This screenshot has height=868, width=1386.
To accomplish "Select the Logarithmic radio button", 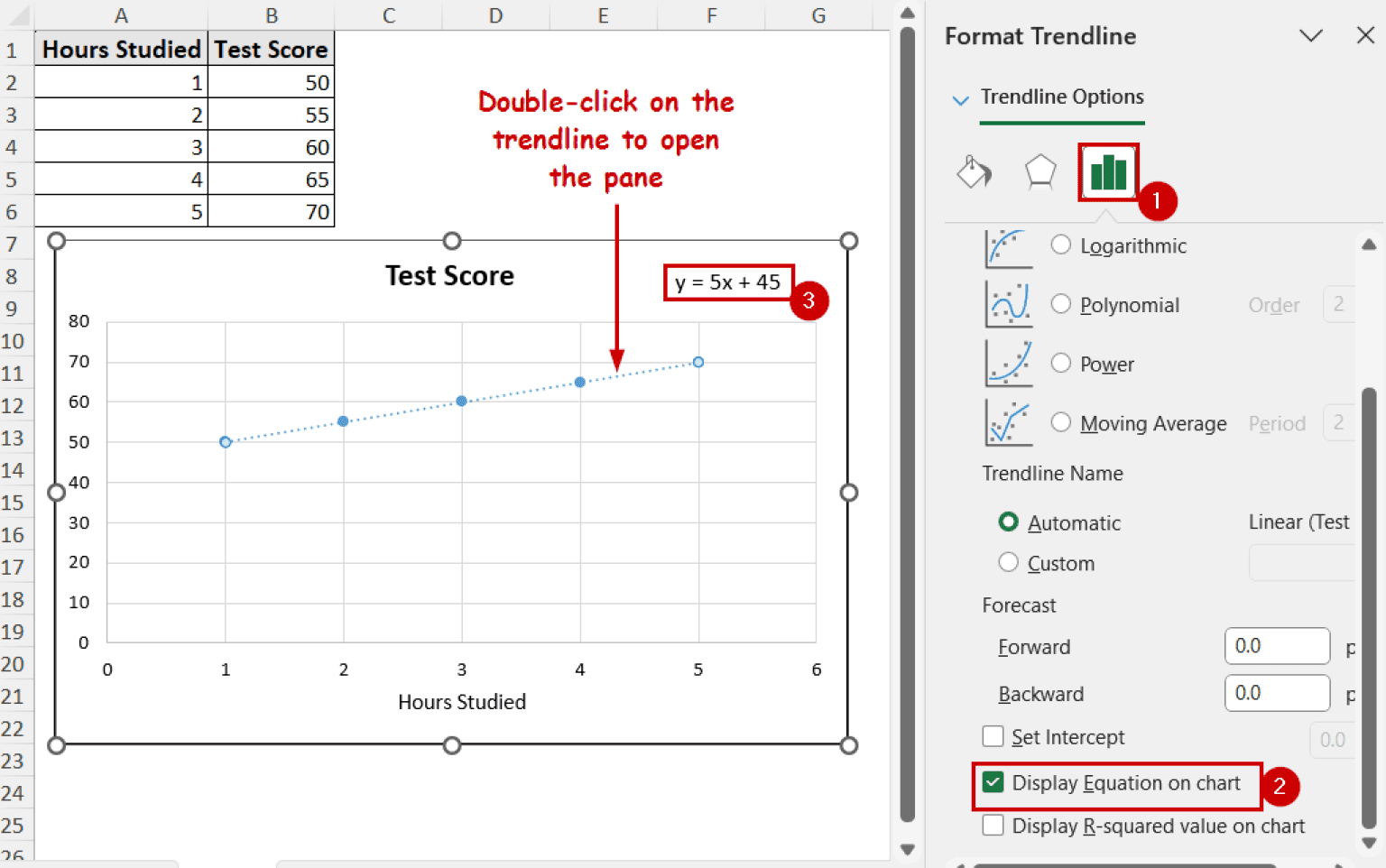I will [1061, 245].
